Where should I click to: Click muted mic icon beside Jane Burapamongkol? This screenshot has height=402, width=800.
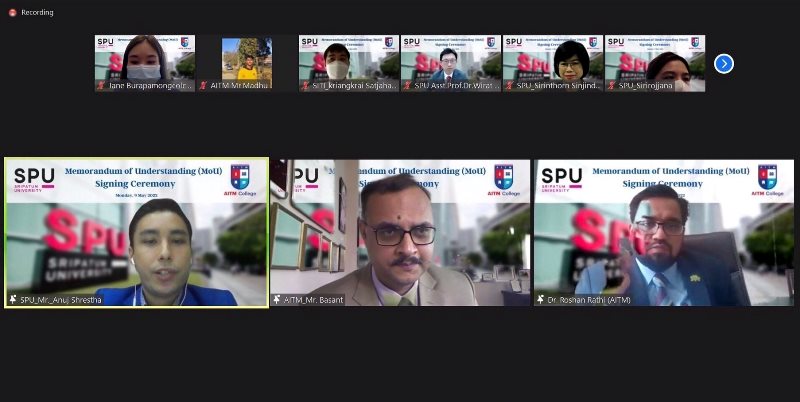coord(101,86)
